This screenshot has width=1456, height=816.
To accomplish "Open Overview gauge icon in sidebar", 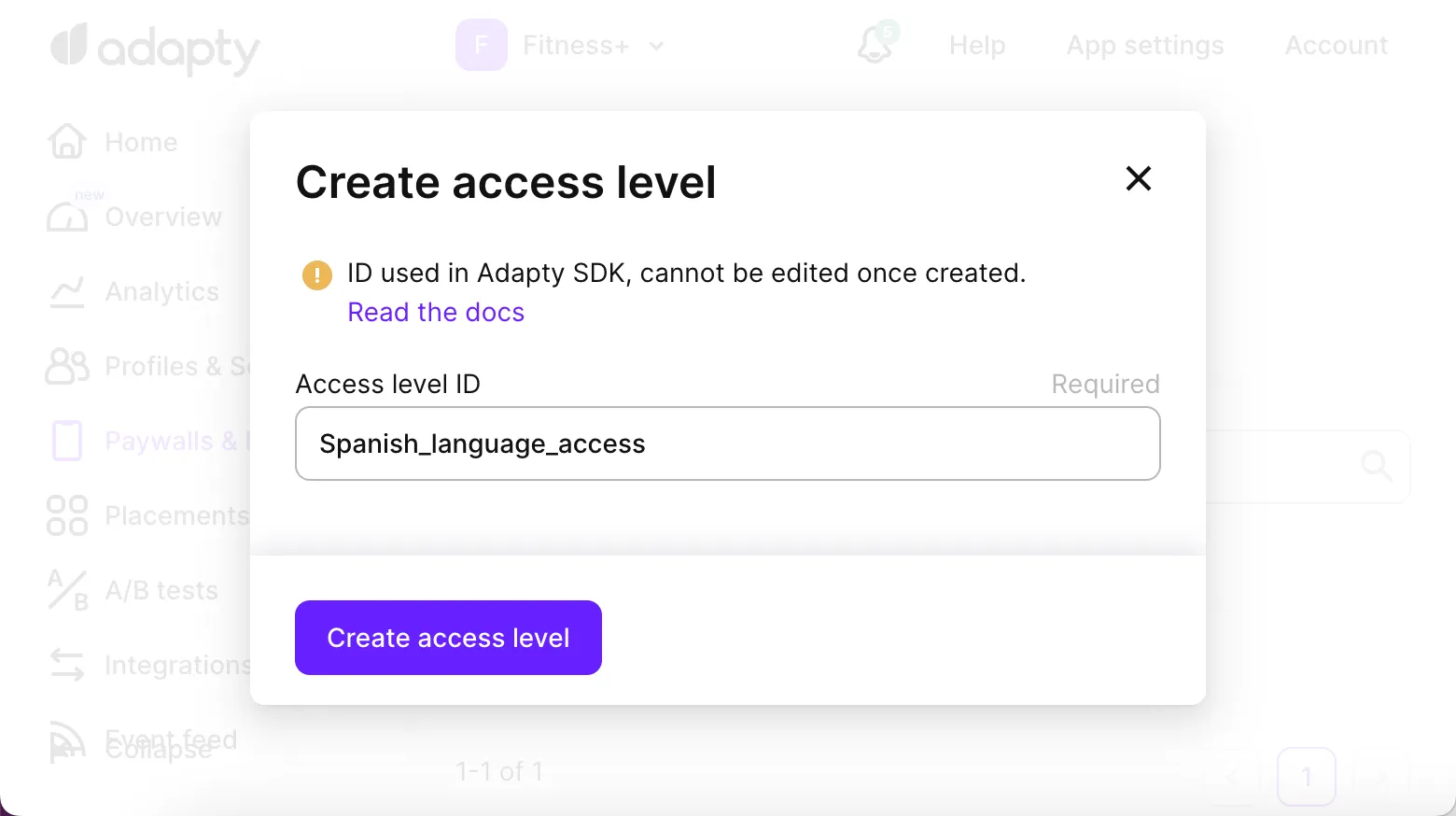I will (x=67, y=218).
